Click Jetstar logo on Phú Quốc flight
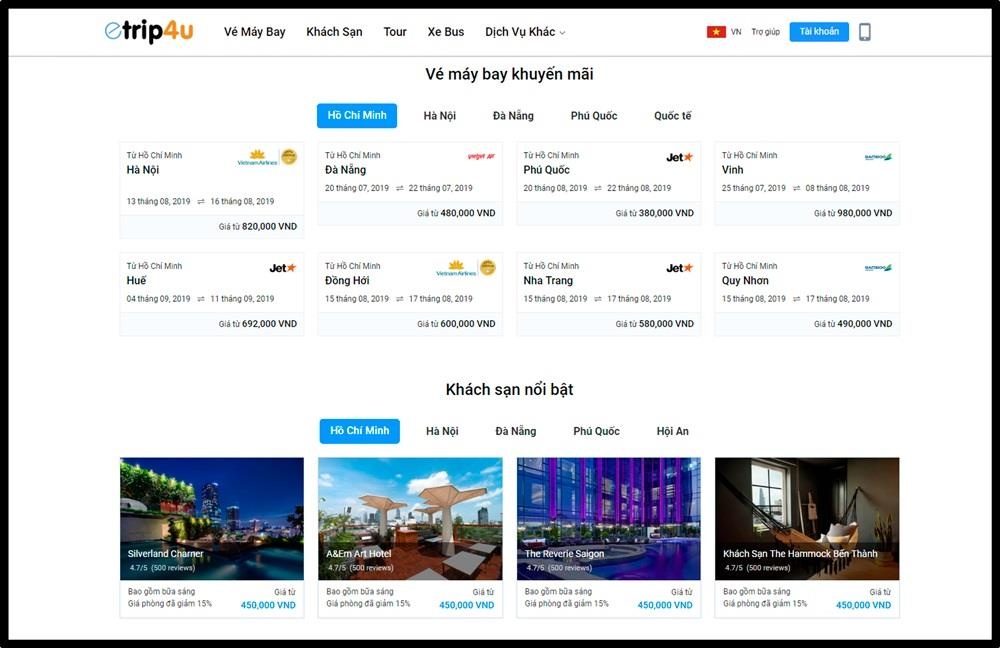This screenshot has height=648, width=1000. (680, 157)
